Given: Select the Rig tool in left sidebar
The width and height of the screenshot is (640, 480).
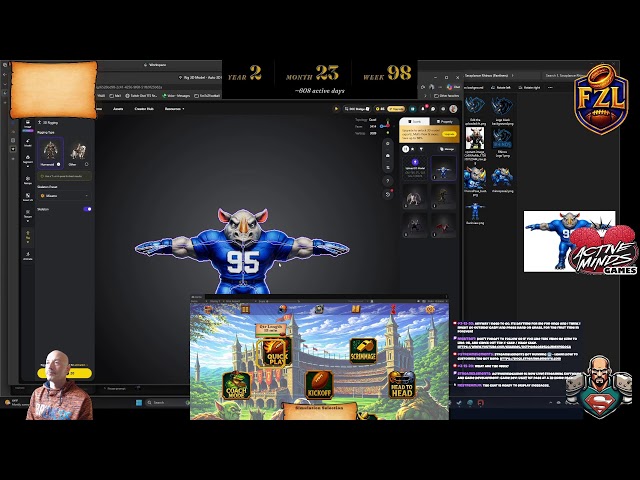Looking at the screenshot, I should click(28, 236).
